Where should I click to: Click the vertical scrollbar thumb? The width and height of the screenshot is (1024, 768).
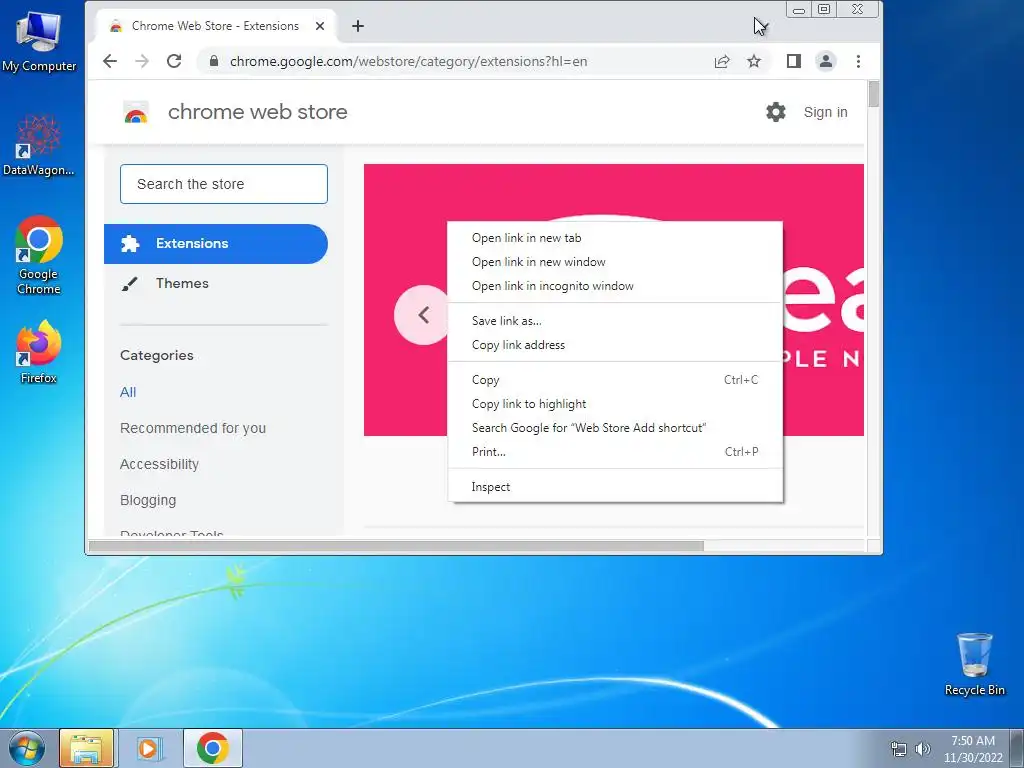tap(873, 94)
